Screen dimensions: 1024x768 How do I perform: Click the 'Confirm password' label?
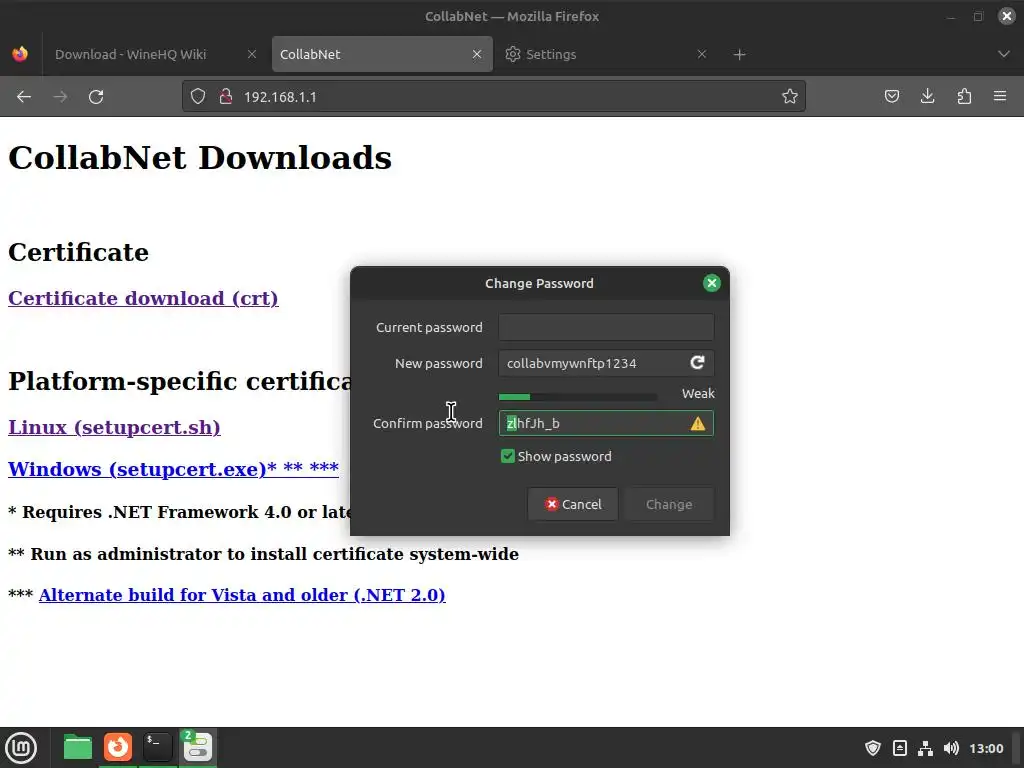[428, 423]
